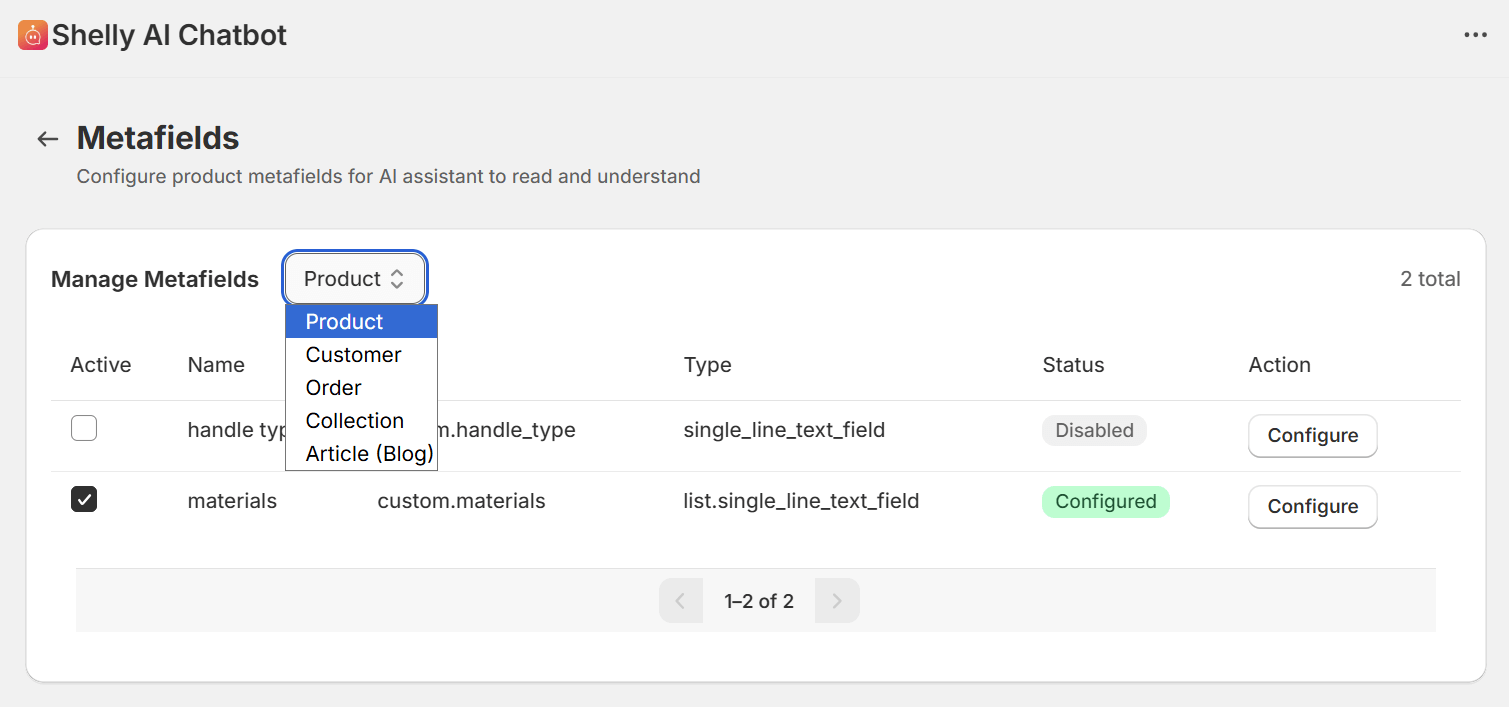
Task: Click the custom.materials key text
Action: [x=461, y=501]
